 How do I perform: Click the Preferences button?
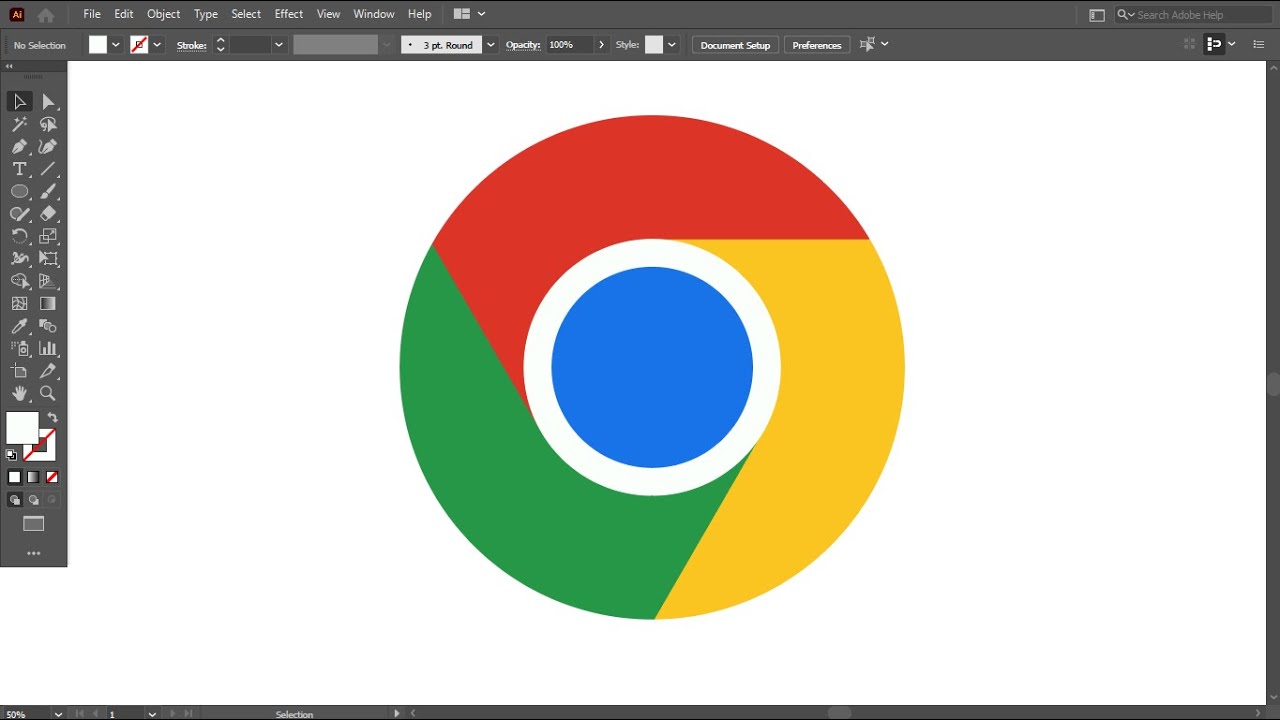817,45
